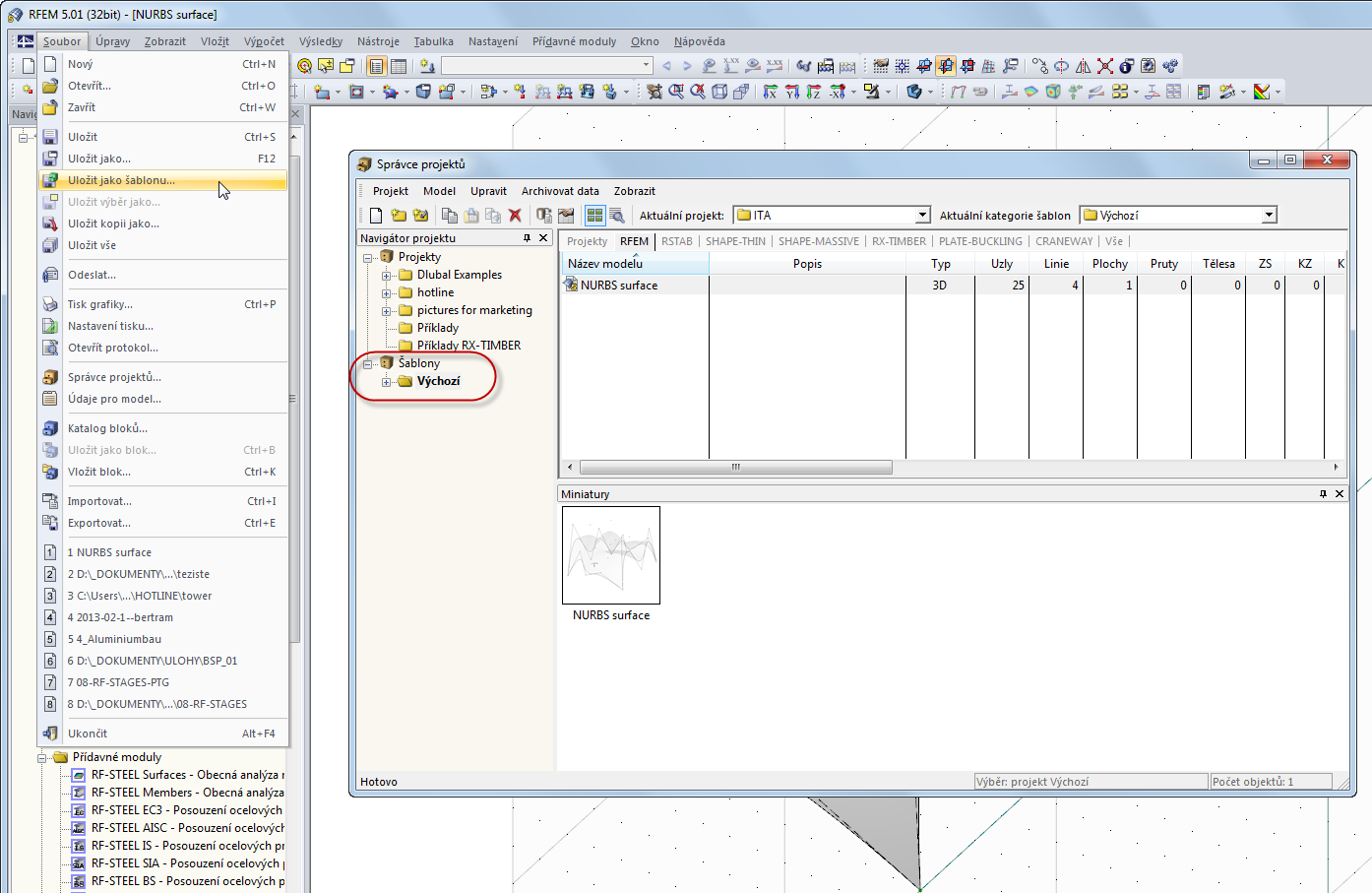
Task: Open the Aktuální kategorie šablon dropdown
Action: 1270,216
